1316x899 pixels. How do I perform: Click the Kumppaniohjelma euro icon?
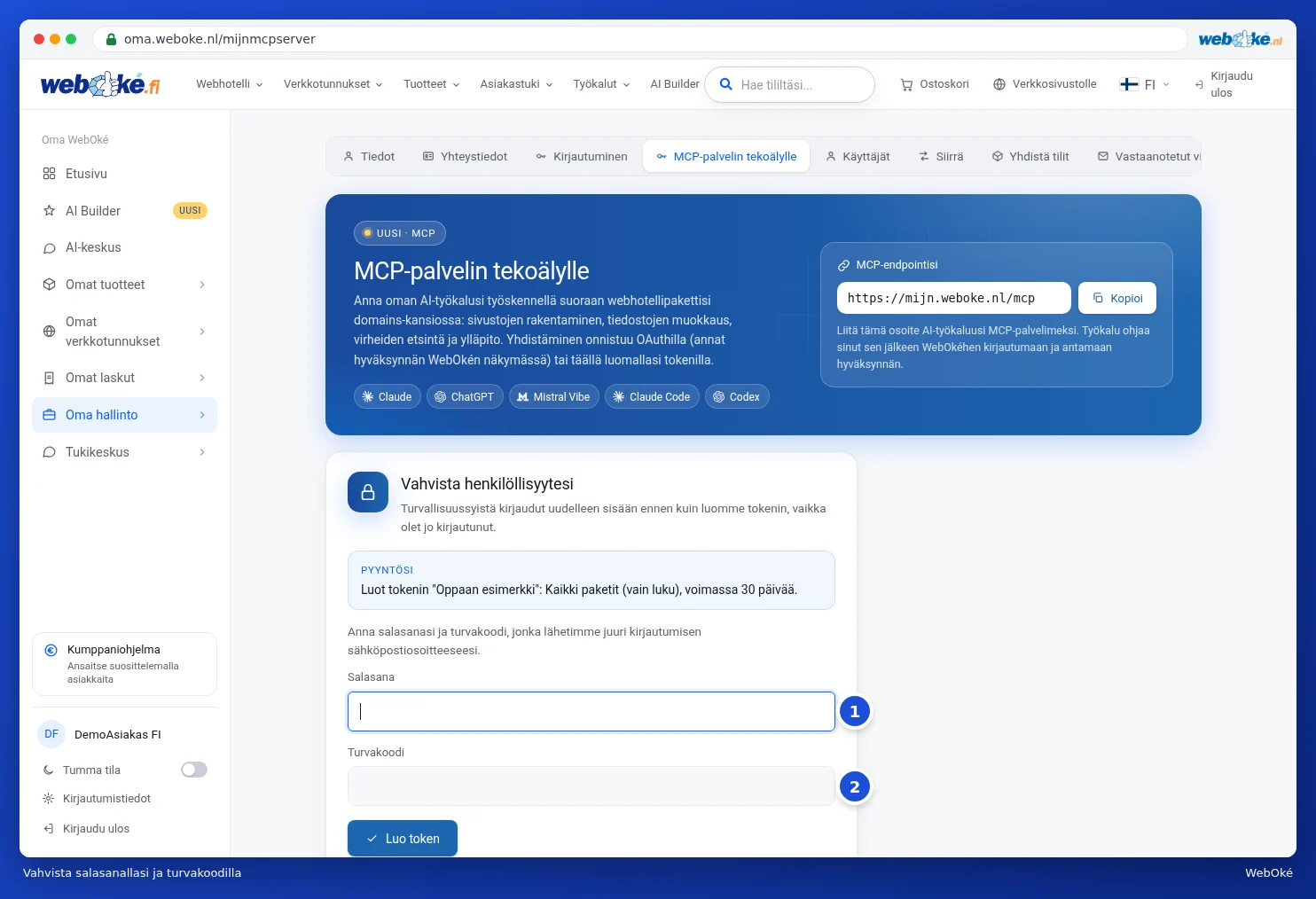51,650
